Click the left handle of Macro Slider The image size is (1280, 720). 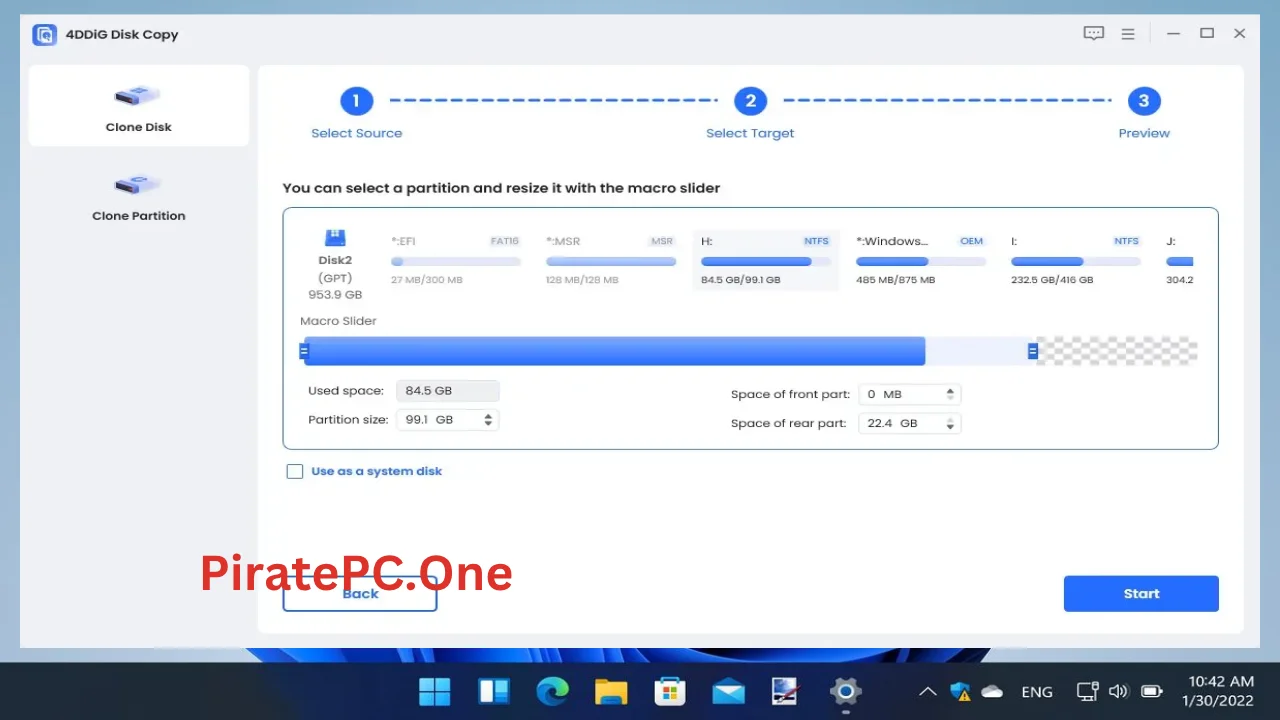pyautogui.click(x=304, y=351)
